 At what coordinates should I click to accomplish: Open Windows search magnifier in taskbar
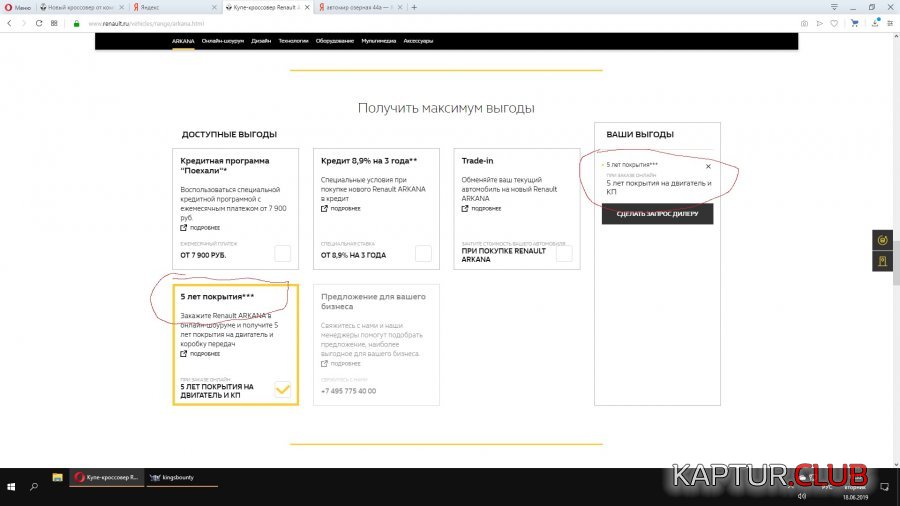tap(34, 486)
